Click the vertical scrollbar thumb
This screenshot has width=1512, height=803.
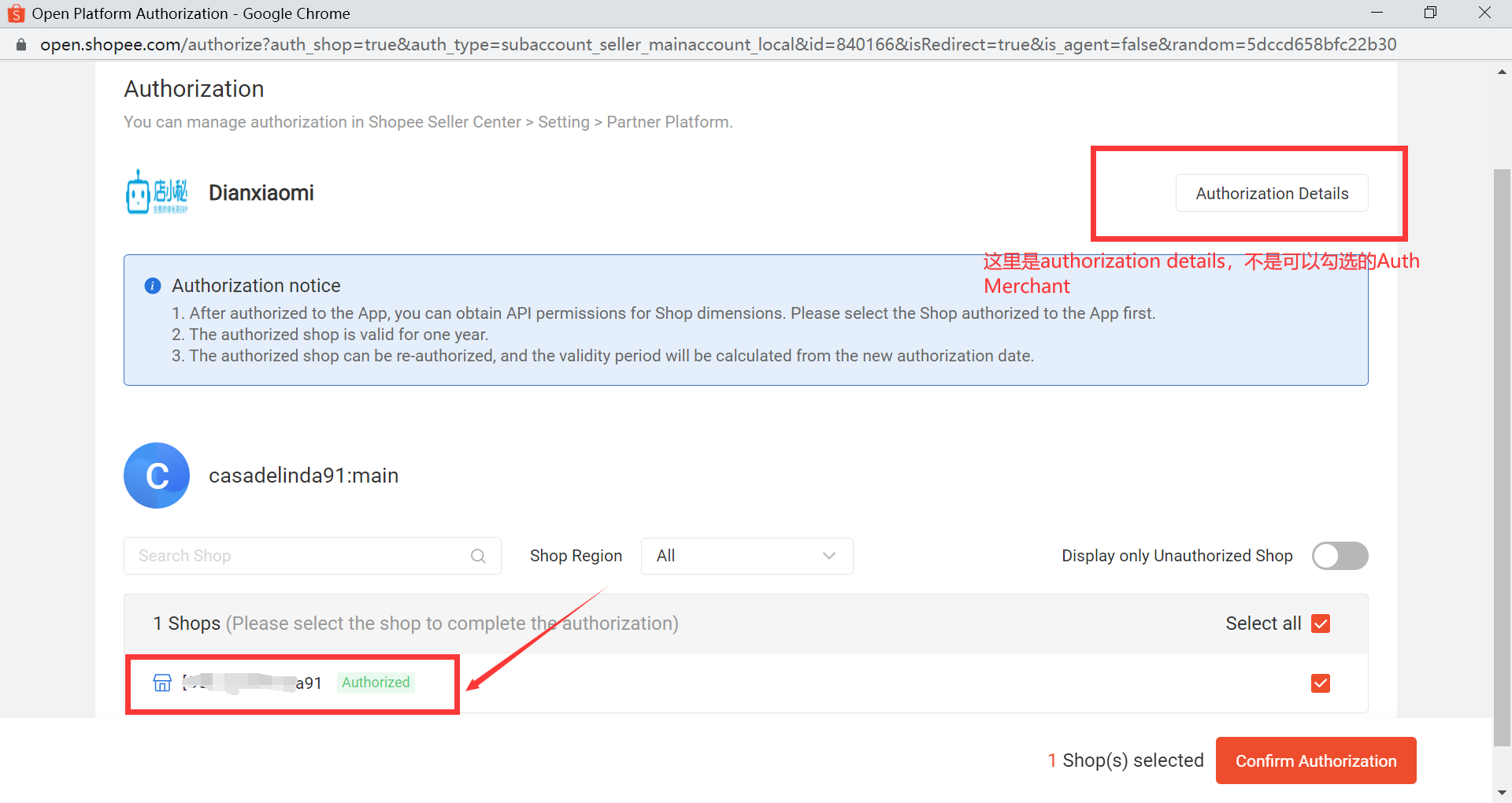[x=1502, y=457]
